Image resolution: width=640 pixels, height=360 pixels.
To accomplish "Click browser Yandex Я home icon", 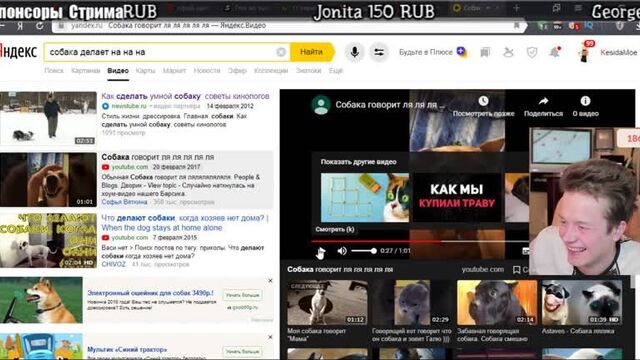I will [x=20, y=26].
